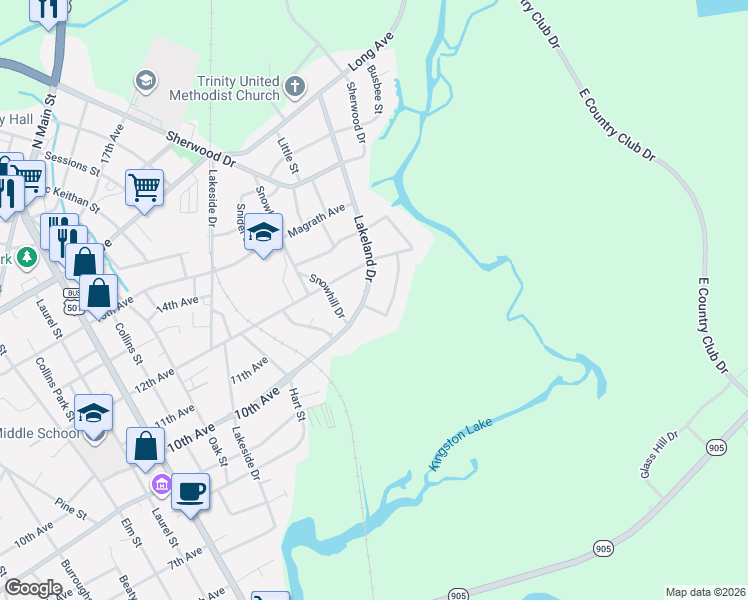
Task: Click the 14th Ave label
Action: point(177,304)
